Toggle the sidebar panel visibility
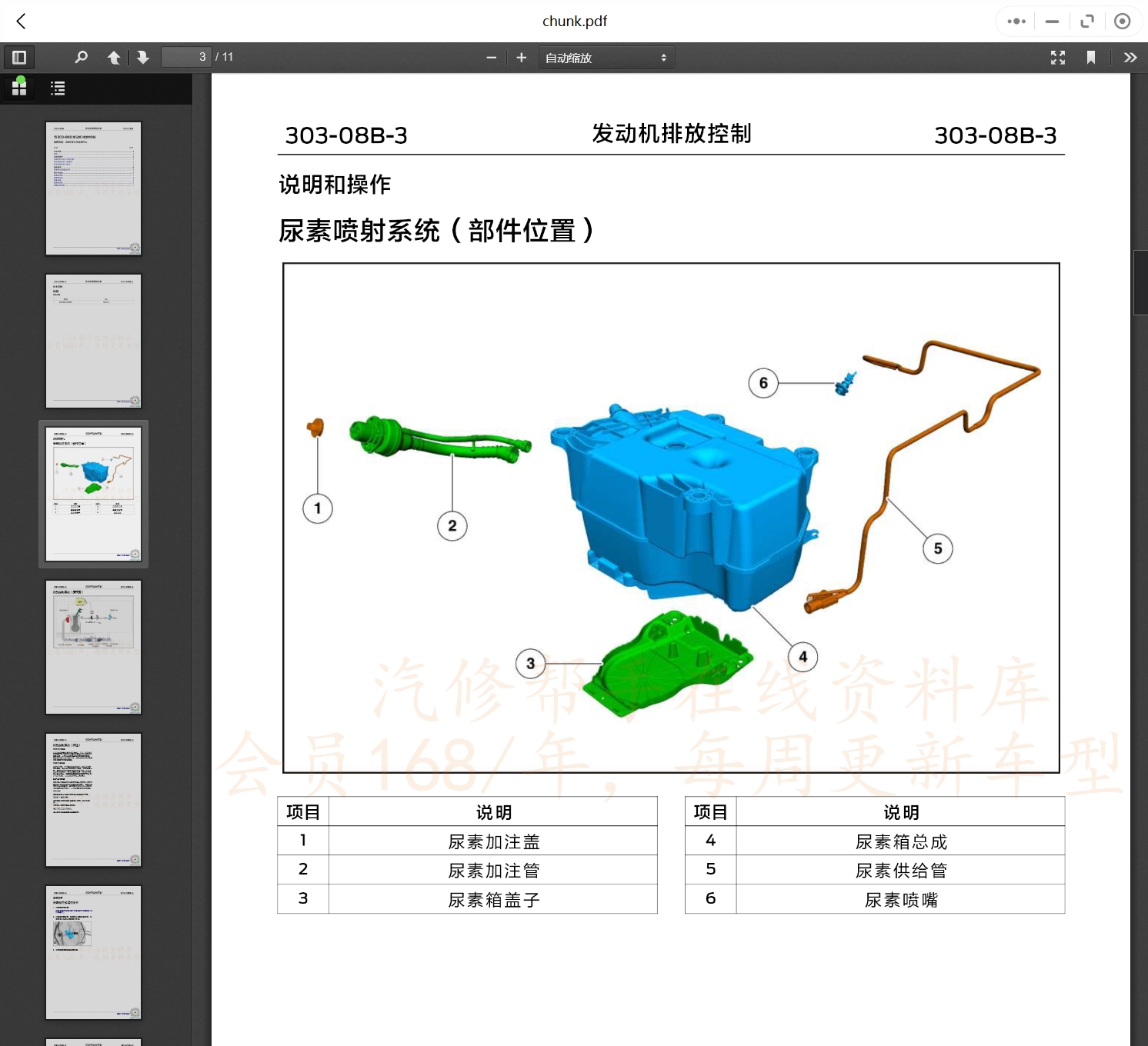This screenshot has height=1046, width=1148. (18, 57)
